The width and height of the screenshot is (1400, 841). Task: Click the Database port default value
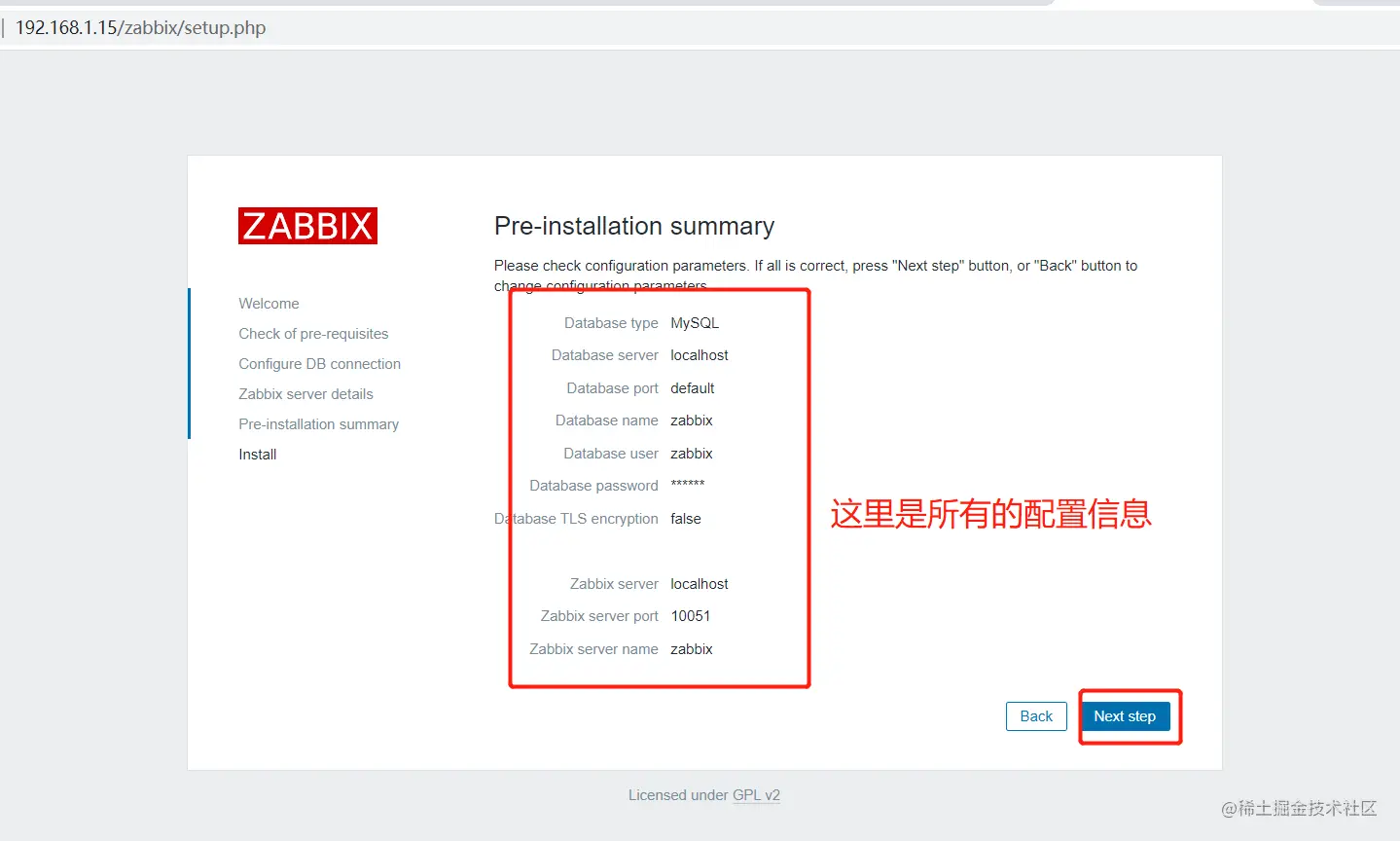(x=693, y=388)
